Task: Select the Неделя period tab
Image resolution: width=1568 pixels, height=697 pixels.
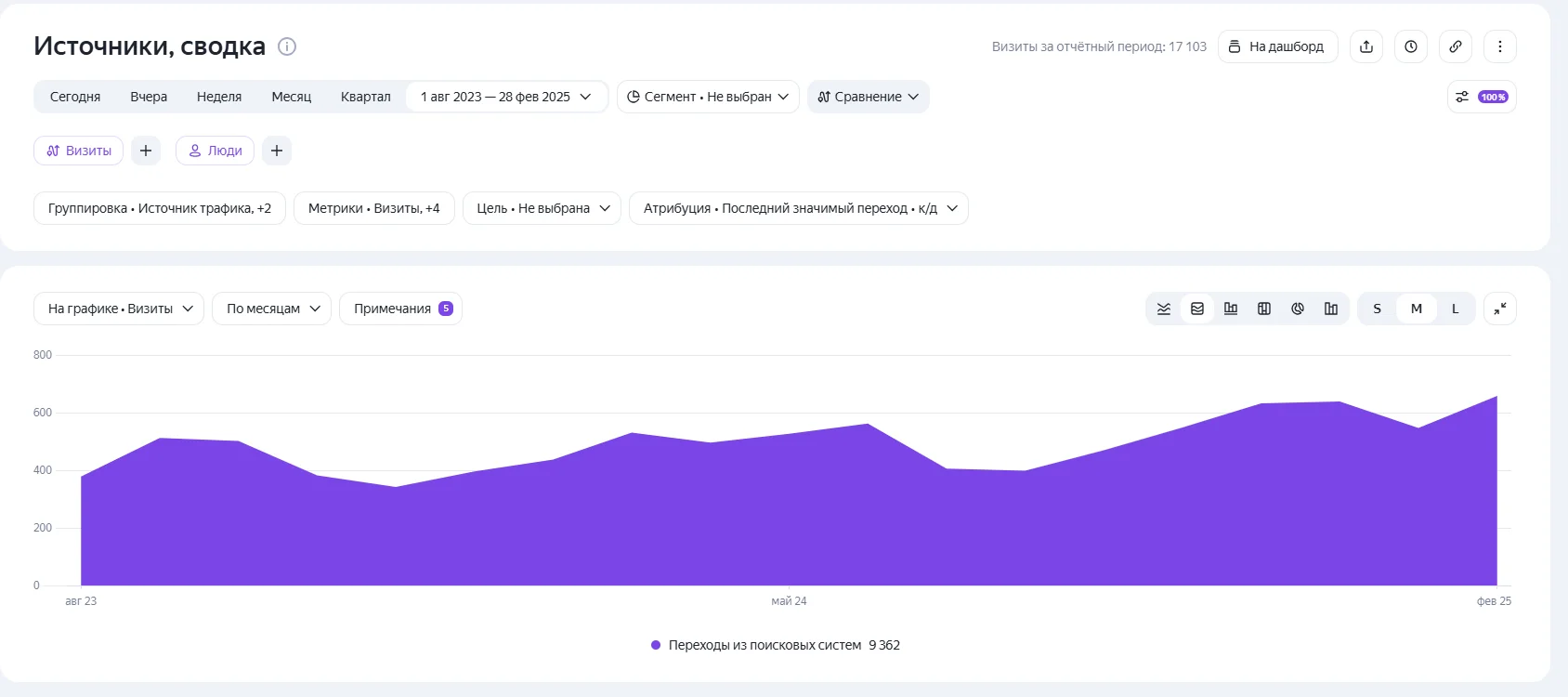Action: click(219, 97)
